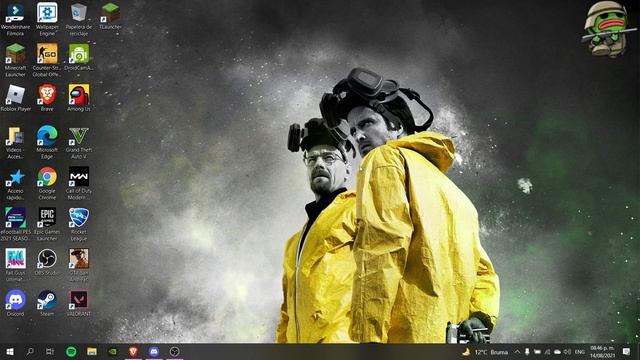This screenshot has height=360, width=640.
Task: Switch to Discord in the taskbar
Action: click(154, 351)
